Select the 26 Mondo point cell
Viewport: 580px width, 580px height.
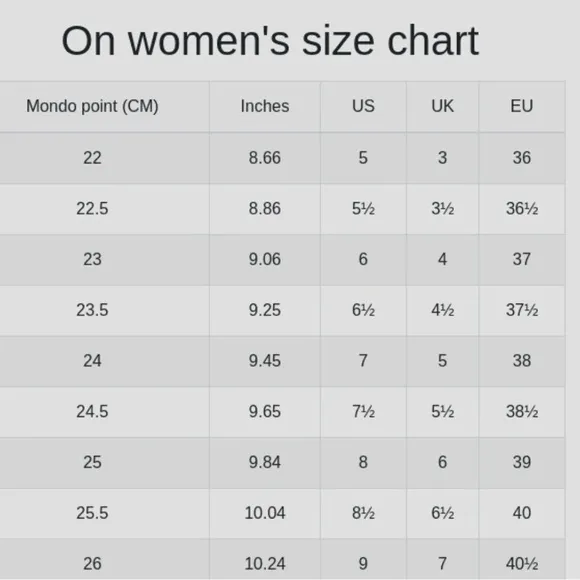click(x=92, y=563)
